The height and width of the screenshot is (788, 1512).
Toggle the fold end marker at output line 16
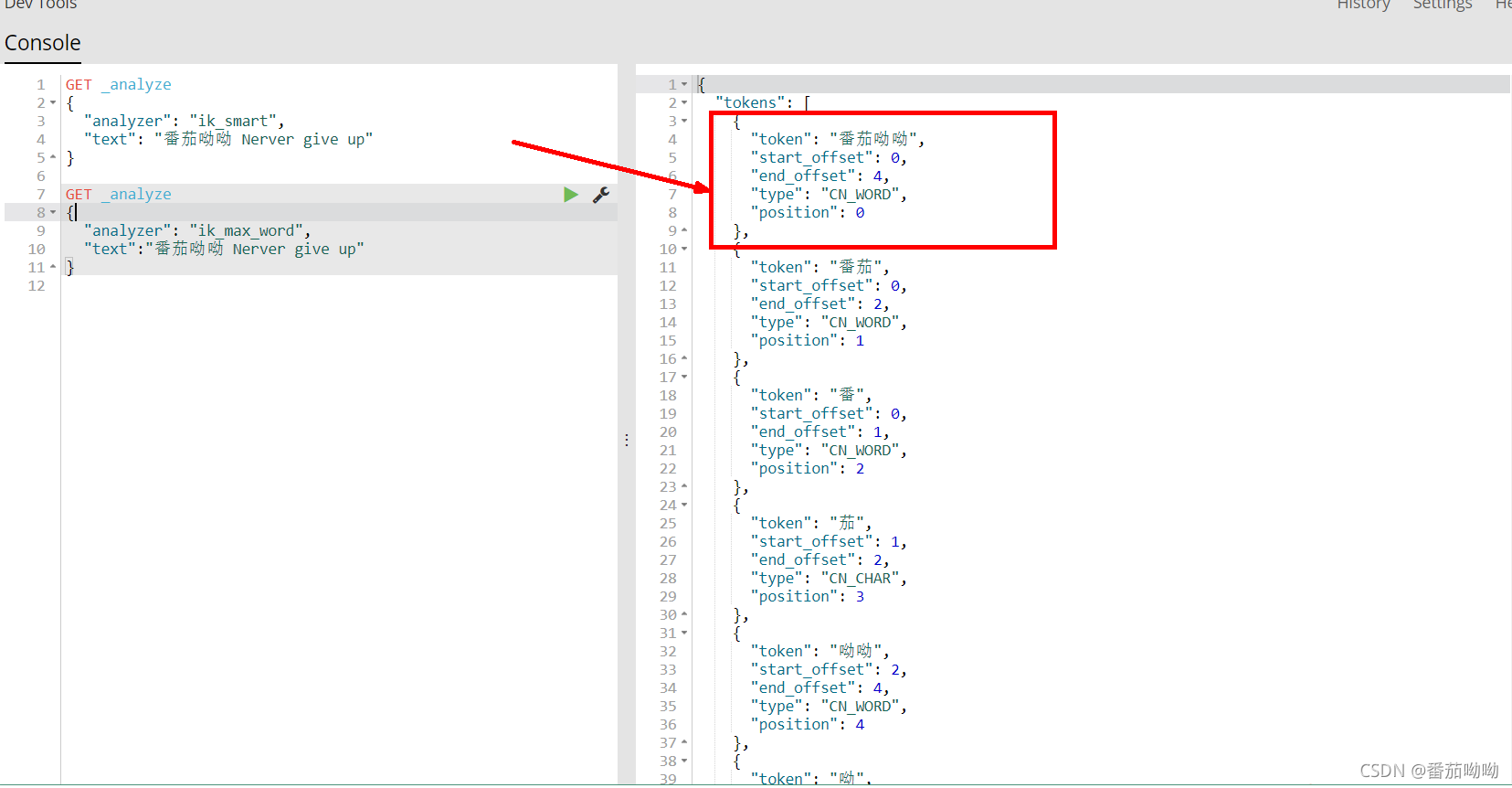pyautogui.click(x=684, y=358)
